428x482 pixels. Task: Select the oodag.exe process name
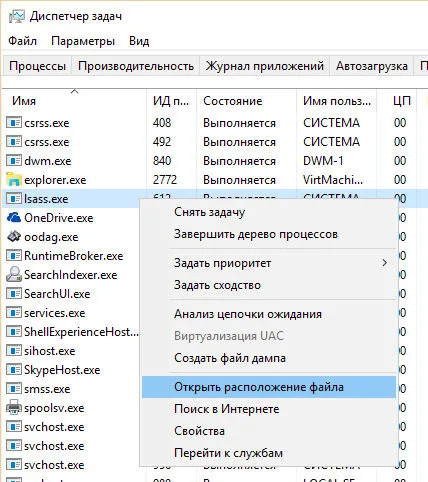51,237
